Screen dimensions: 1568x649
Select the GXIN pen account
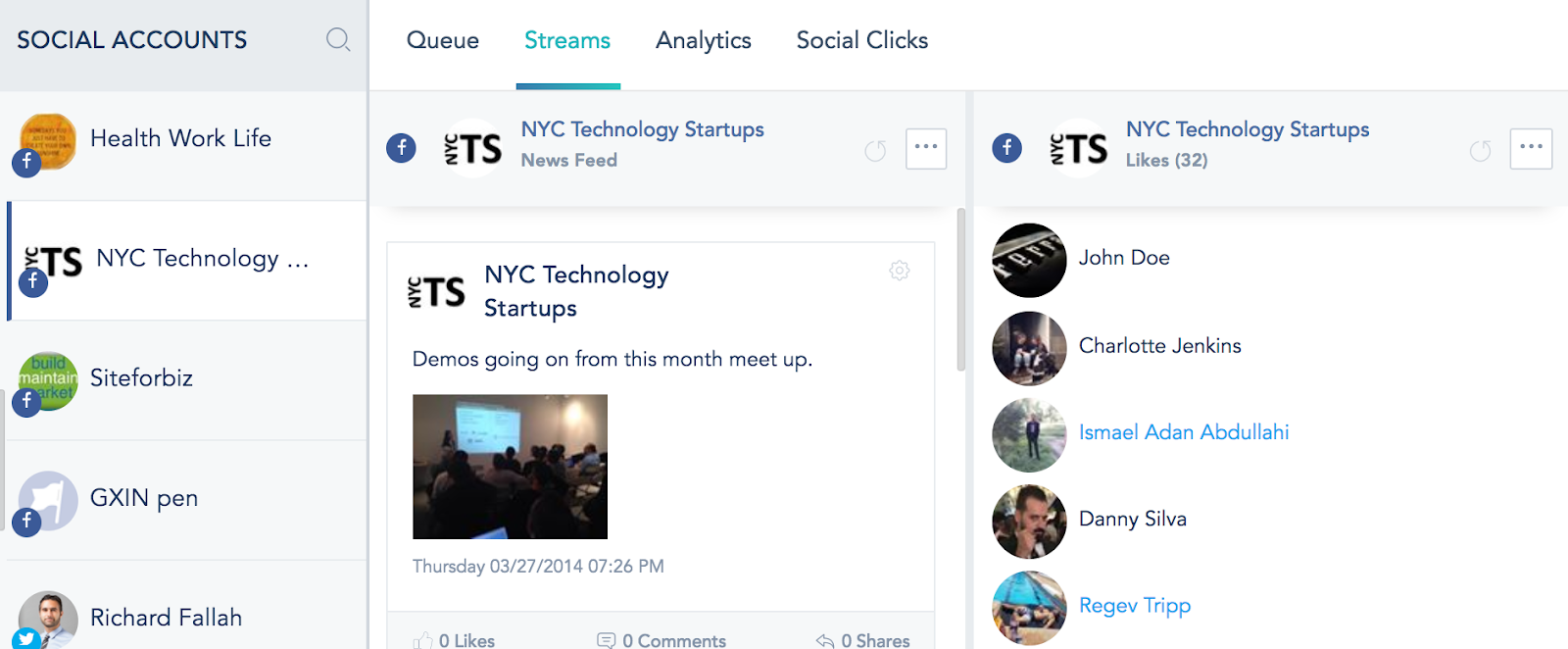coord(186,500)
